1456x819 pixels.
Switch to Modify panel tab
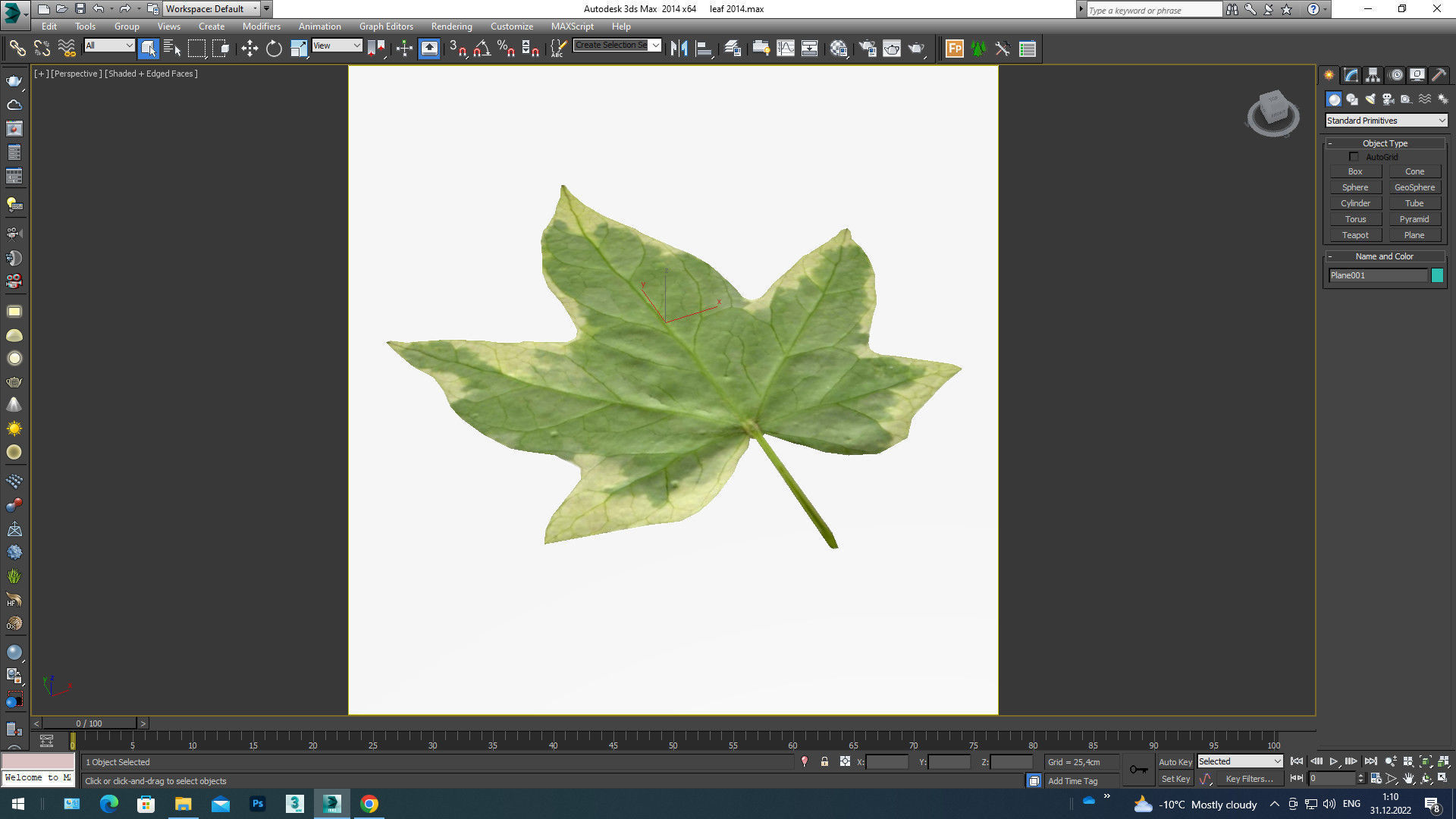coord(1351,75)
